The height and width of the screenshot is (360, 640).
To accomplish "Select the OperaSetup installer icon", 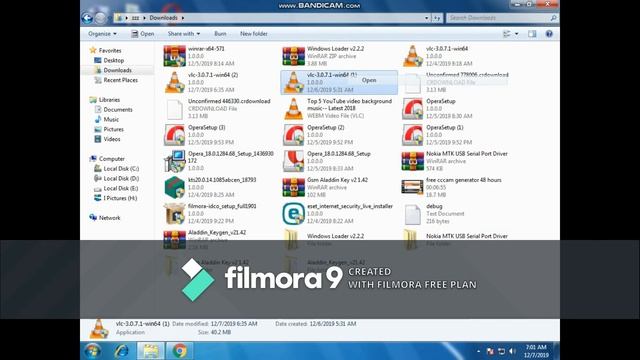I will pos(413,109).
